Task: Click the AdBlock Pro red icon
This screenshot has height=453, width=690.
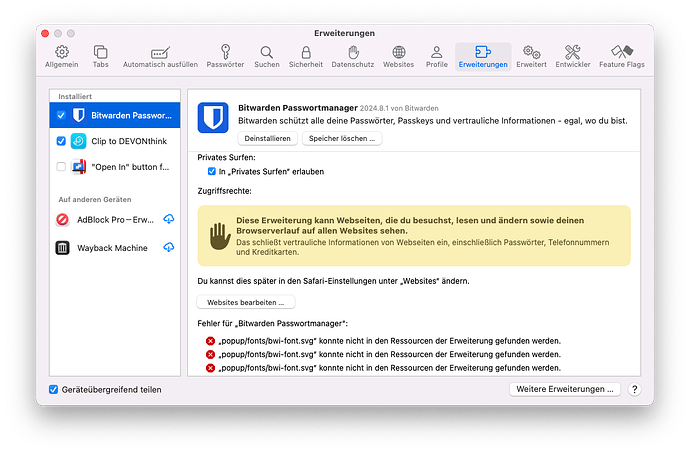Action: (62, 219)
